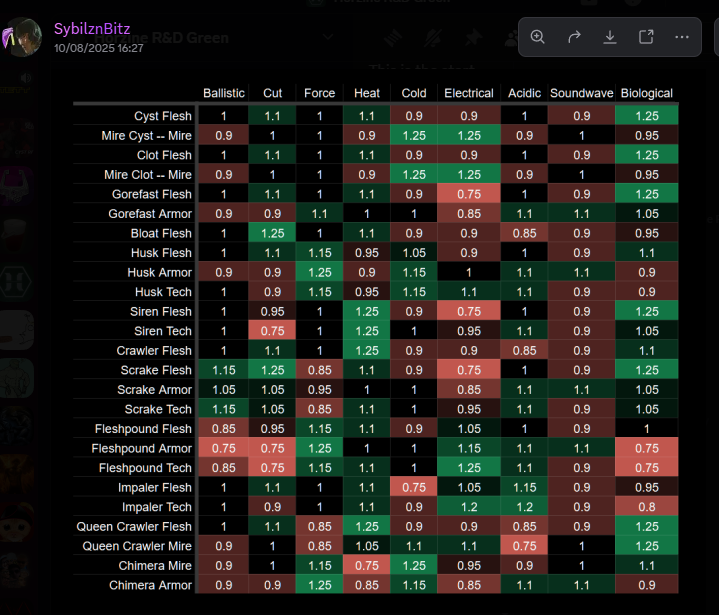Click the Soundwave column header
Image resolution: width=719 pixels, height=615 pixels.
click(581, 93)
